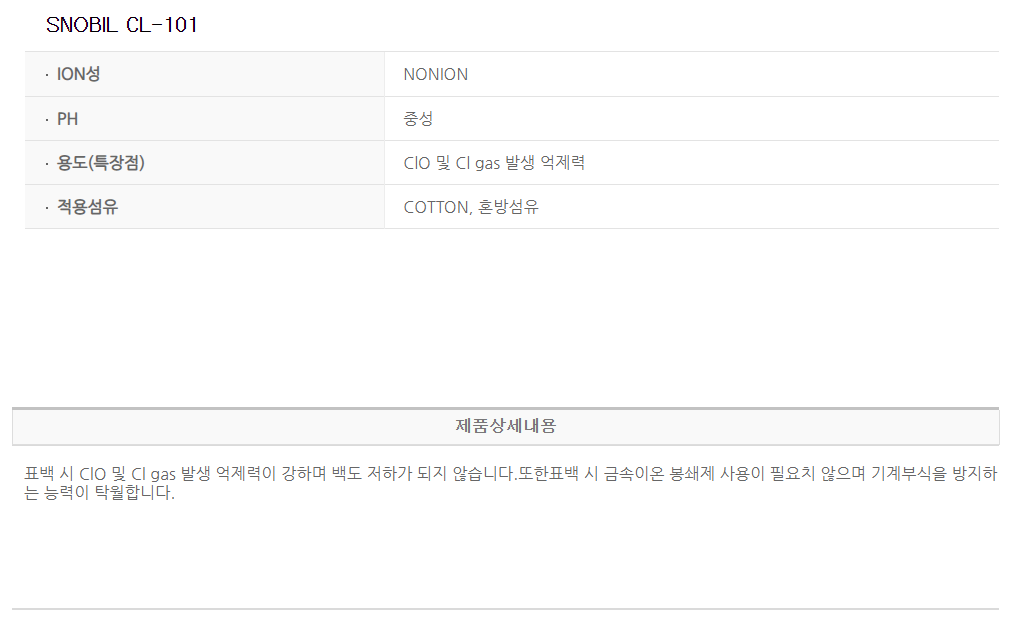Click the opening words 표백 시 of the description

pos(48,473)
